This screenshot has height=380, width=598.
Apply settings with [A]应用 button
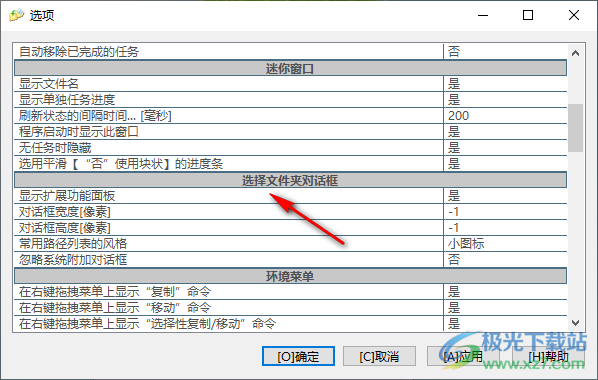[463, 356]
